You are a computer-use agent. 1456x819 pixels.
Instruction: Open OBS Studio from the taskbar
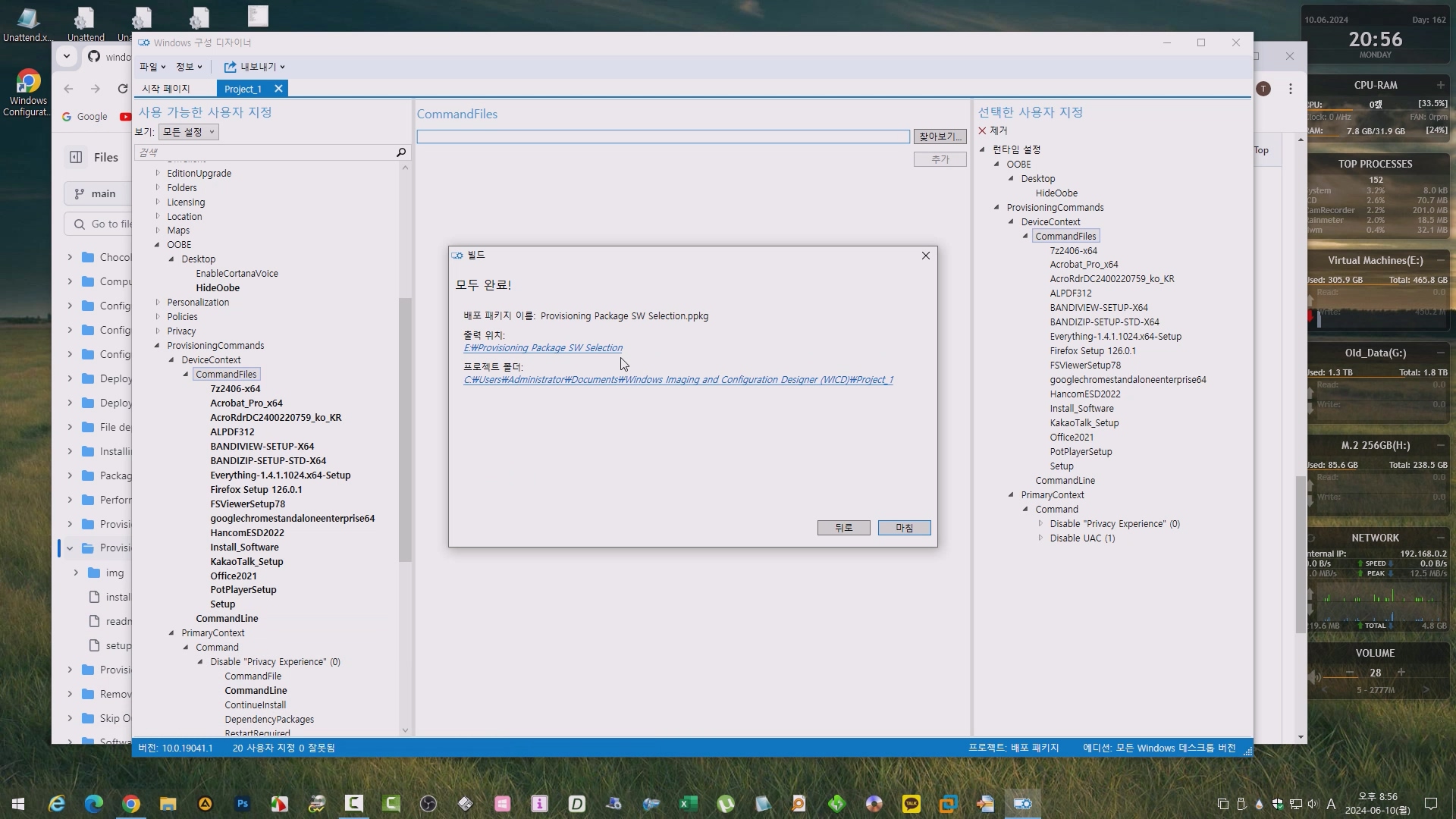[428, 804]
